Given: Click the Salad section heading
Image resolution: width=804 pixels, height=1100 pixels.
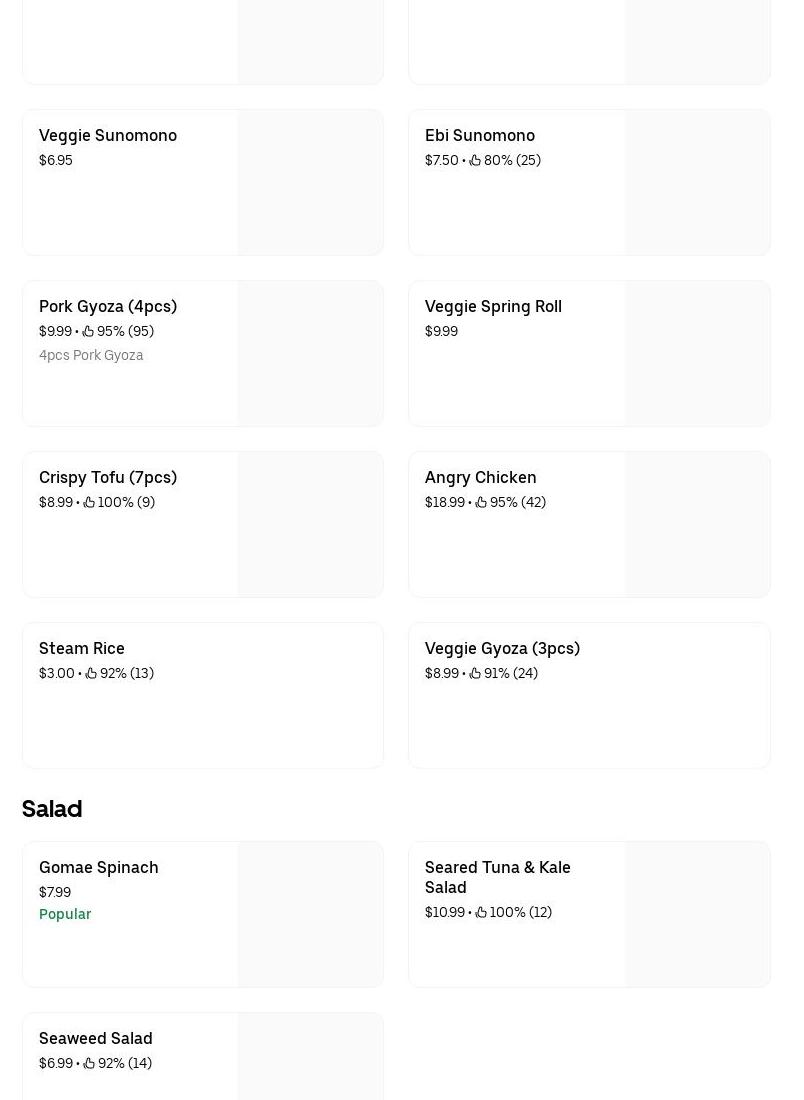Looking at the screenshot, I should [52, 808].
